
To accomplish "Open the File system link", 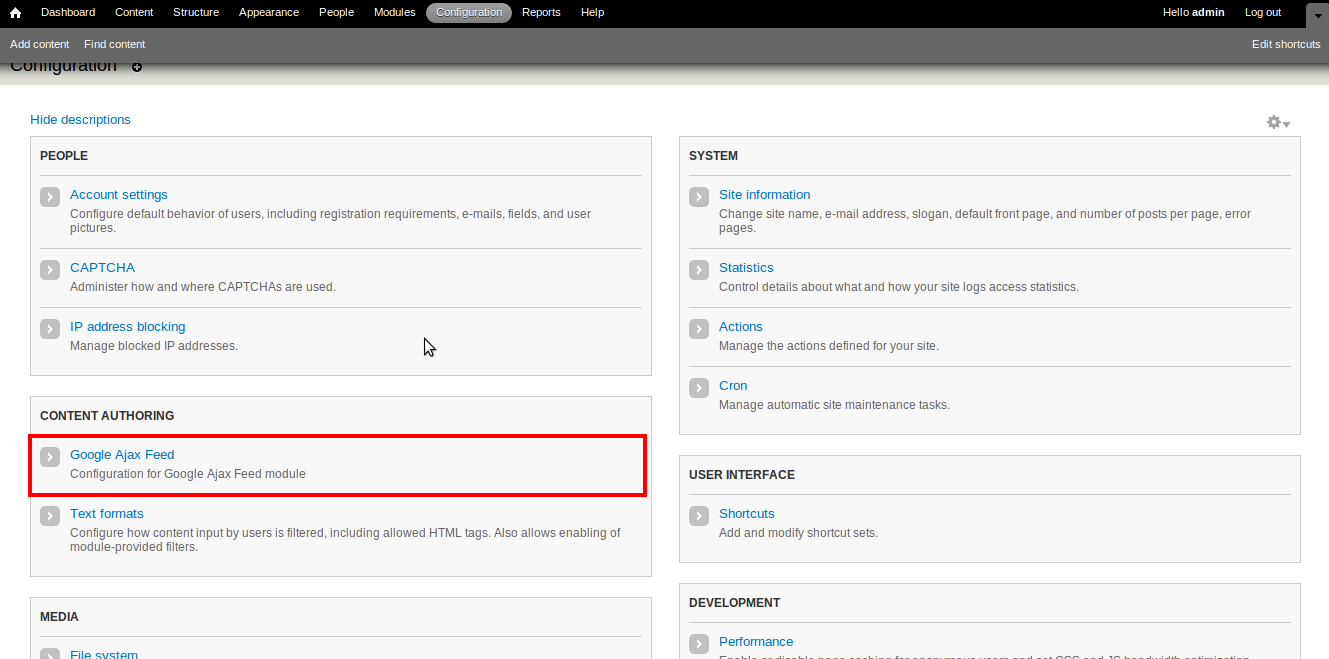I will click(x=104, y=654).
